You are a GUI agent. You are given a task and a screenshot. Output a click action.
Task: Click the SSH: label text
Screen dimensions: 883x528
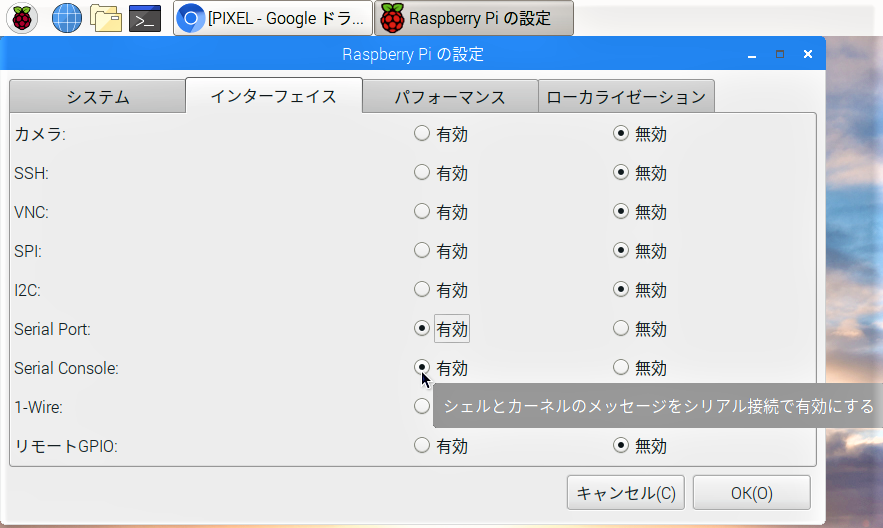32,173
